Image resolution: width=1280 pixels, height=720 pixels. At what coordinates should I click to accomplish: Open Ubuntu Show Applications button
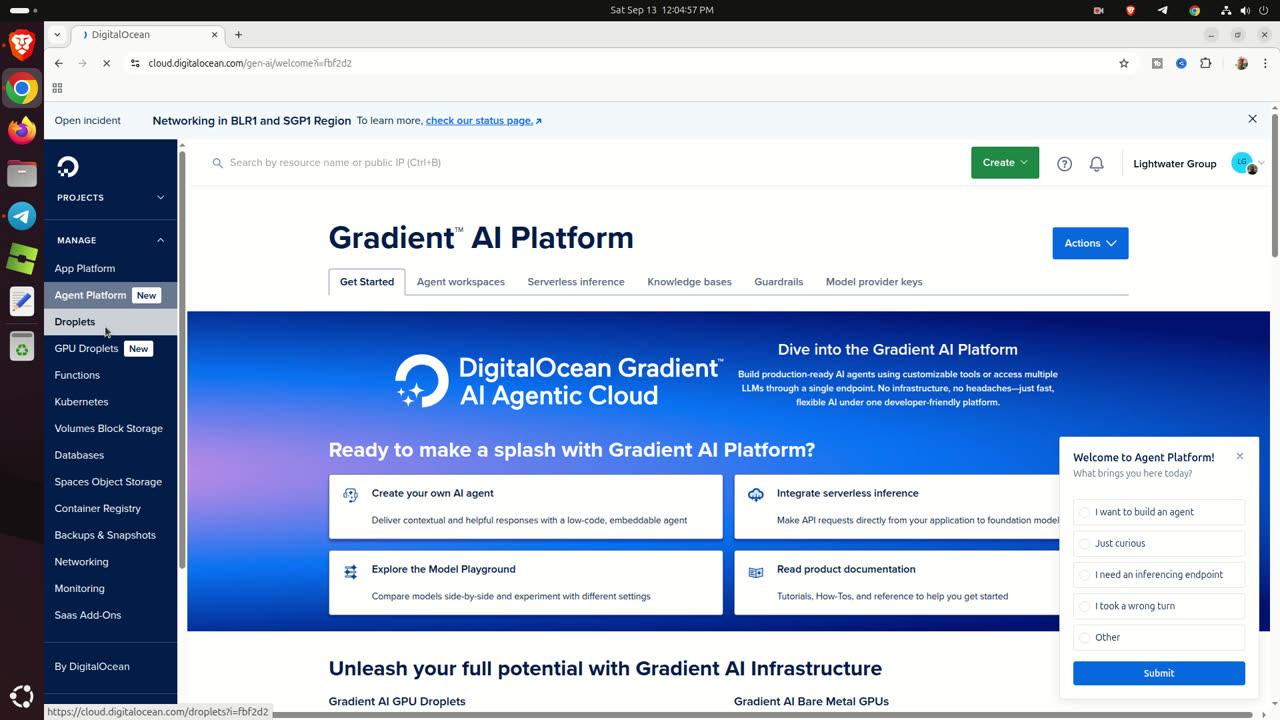point(22,696)
